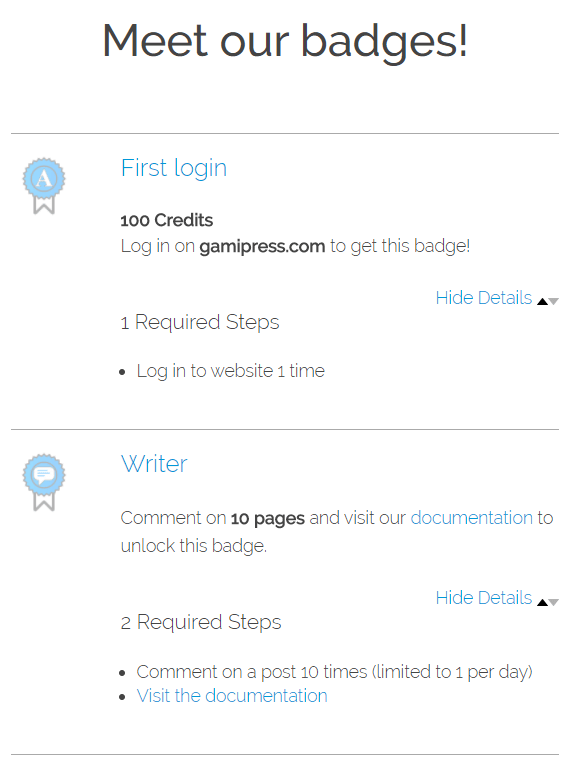570x765 pixels.
Task: Open the Visit the documentation step link
Action: (232, 696)
